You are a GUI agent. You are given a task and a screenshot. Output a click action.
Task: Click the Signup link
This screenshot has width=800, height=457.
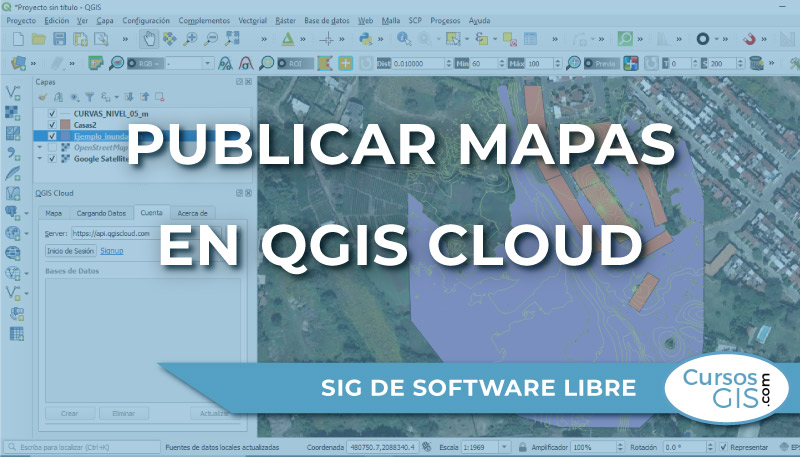112,251
